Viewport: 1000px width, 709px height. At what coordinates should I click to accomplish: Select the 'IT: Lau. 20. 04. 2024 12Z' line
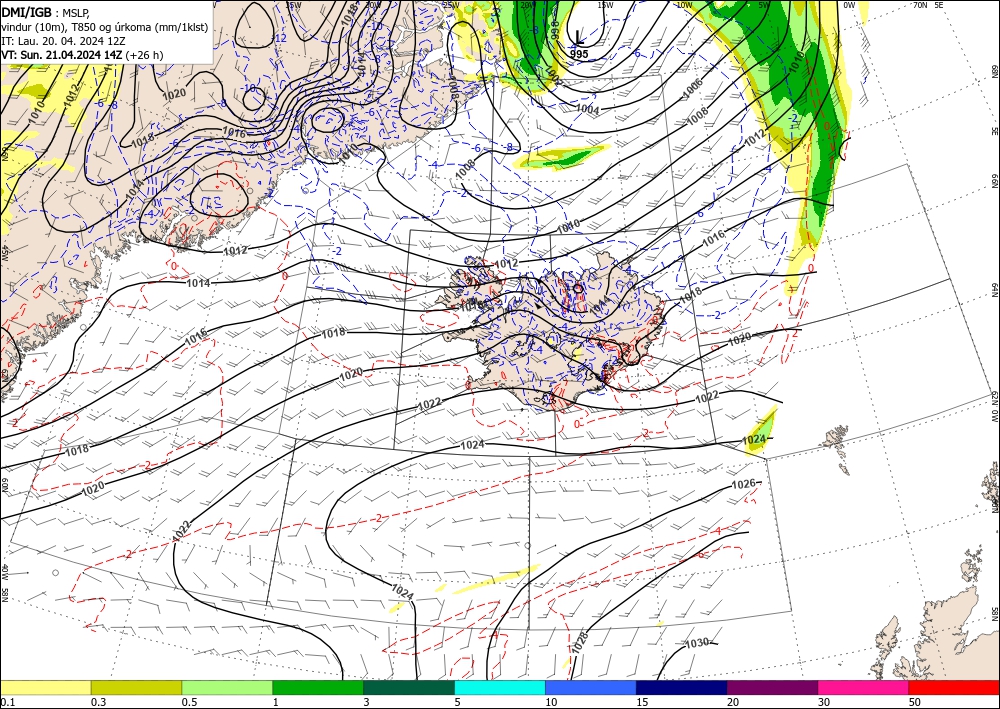click(61, 41)
